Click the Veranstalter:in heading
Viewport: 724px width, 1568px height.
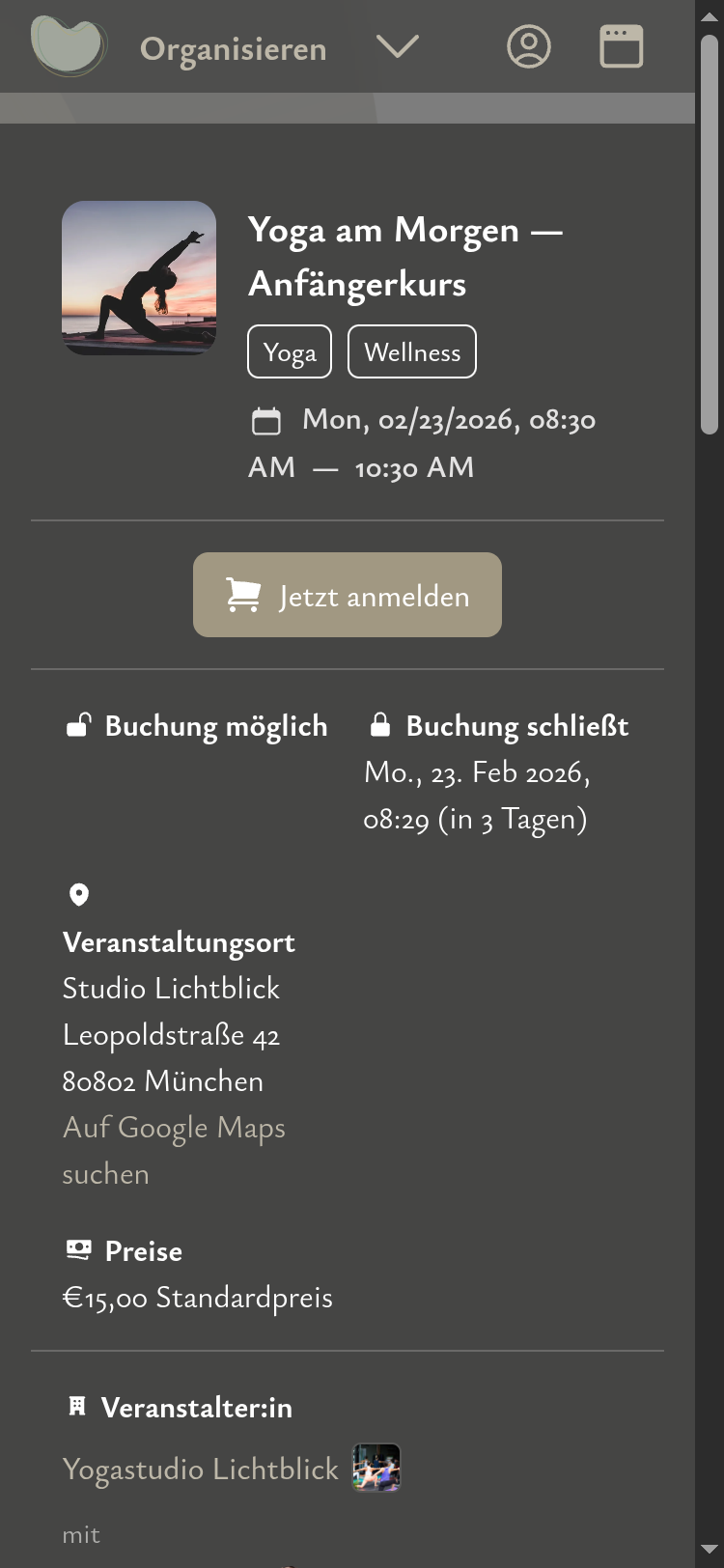point(197,1408)
